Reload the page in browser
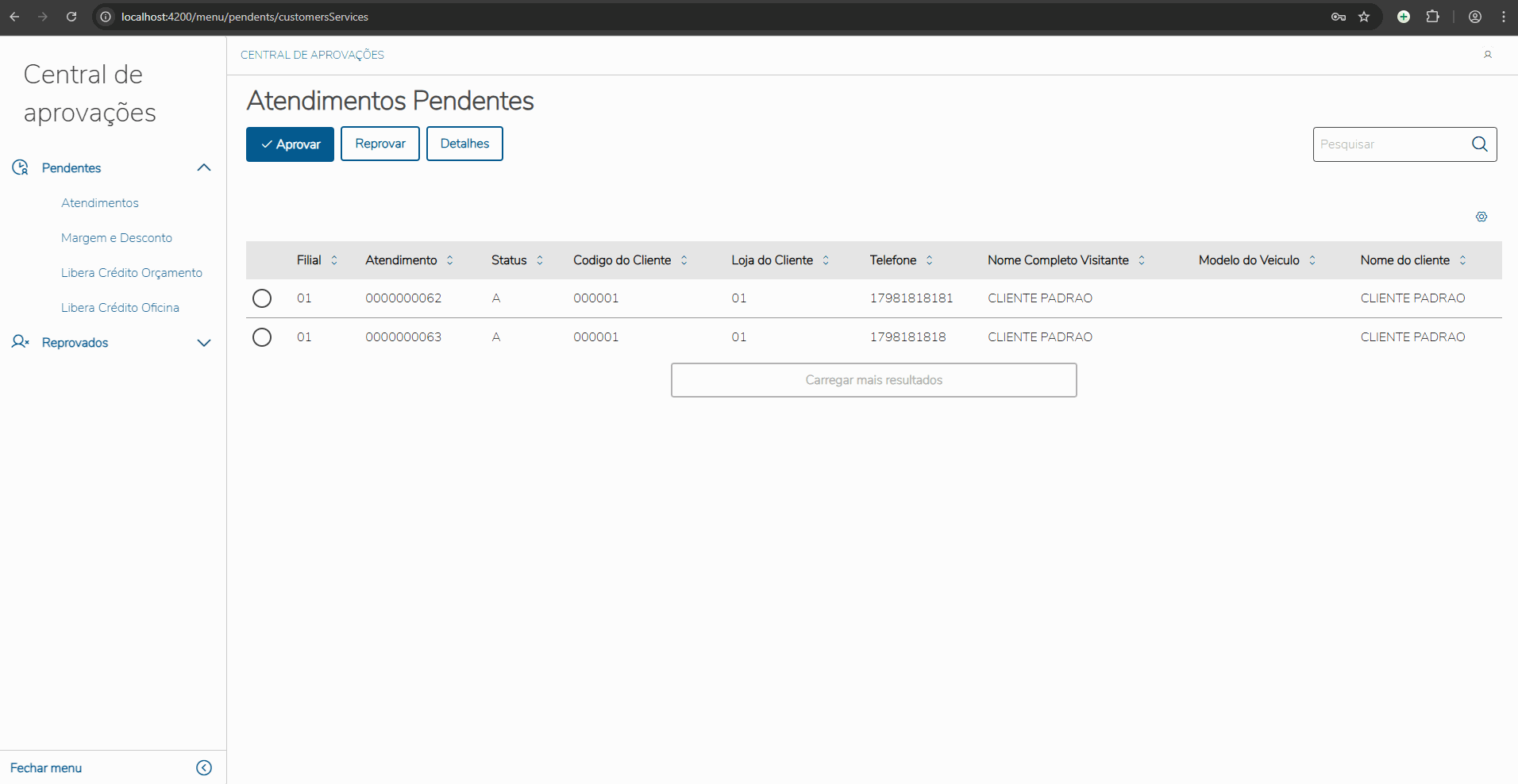The height and width of the screenshot is (784, 1518). 71,17
